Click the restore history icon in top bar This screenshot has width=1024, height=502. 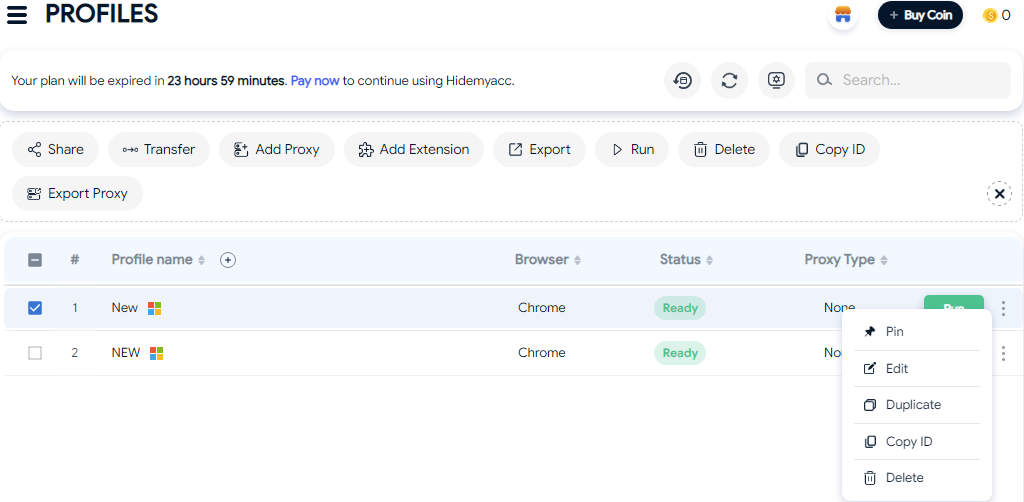pyautogui.click(x=682, y=81)
